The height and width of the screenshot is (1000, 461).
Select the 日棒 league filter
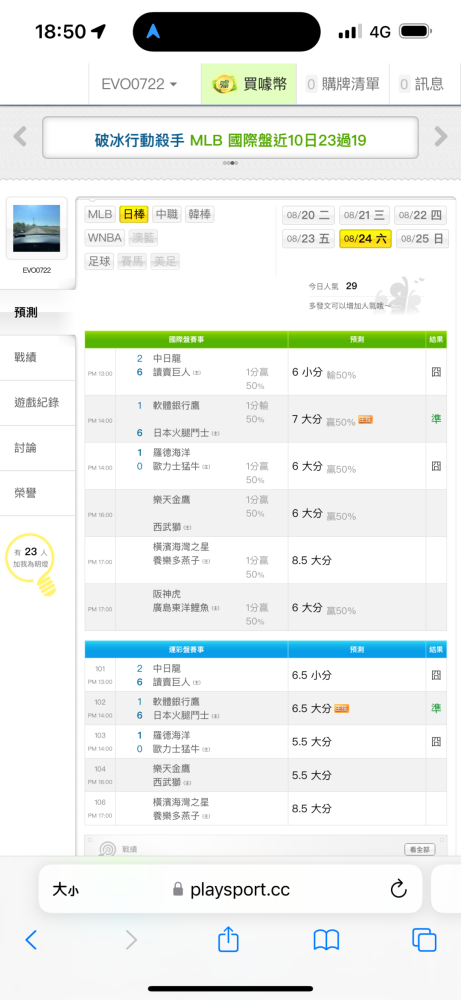[134, 214]
